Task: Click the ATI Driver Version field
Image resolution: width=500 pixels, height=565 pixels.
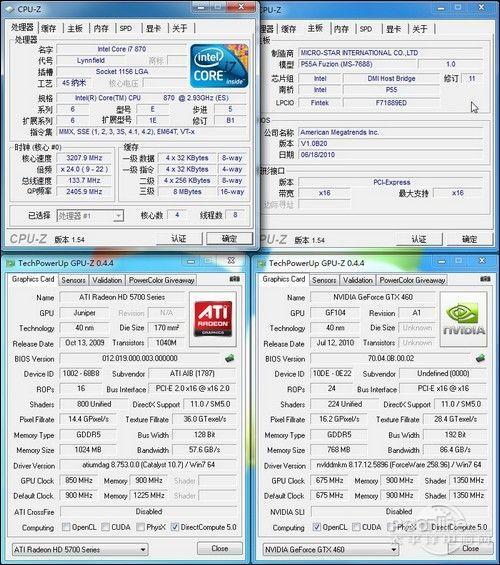Action: coord(148,465)
